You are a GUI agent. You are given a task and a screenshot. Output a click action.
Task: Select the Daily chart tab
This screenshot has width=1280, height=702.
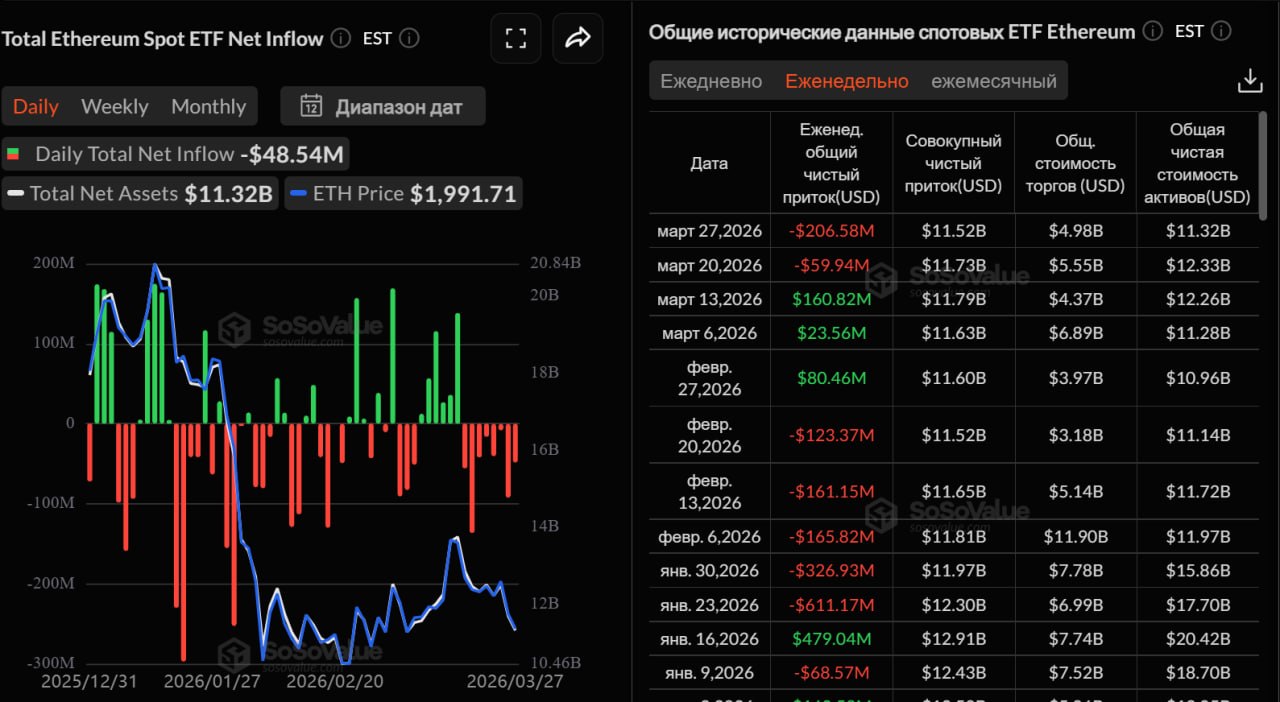click(35, 106)
